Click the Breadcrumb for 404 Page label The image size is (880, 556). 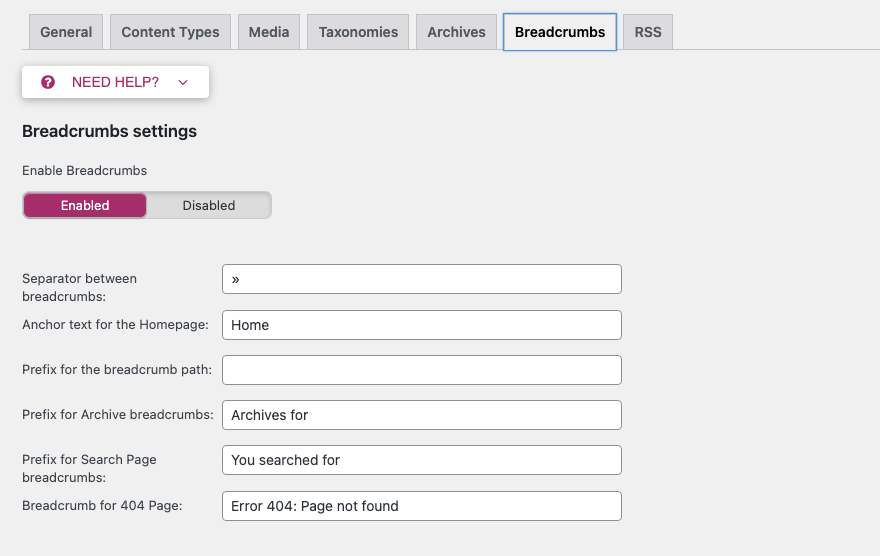102,505
